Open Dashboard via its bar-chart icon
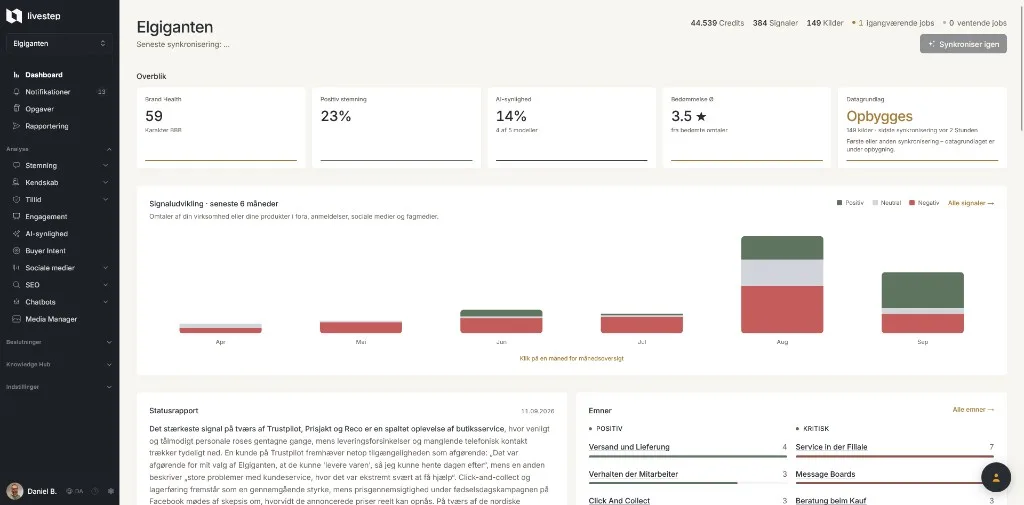The width and height of the screenshot is (1024, 505). [x=16, y=75]
